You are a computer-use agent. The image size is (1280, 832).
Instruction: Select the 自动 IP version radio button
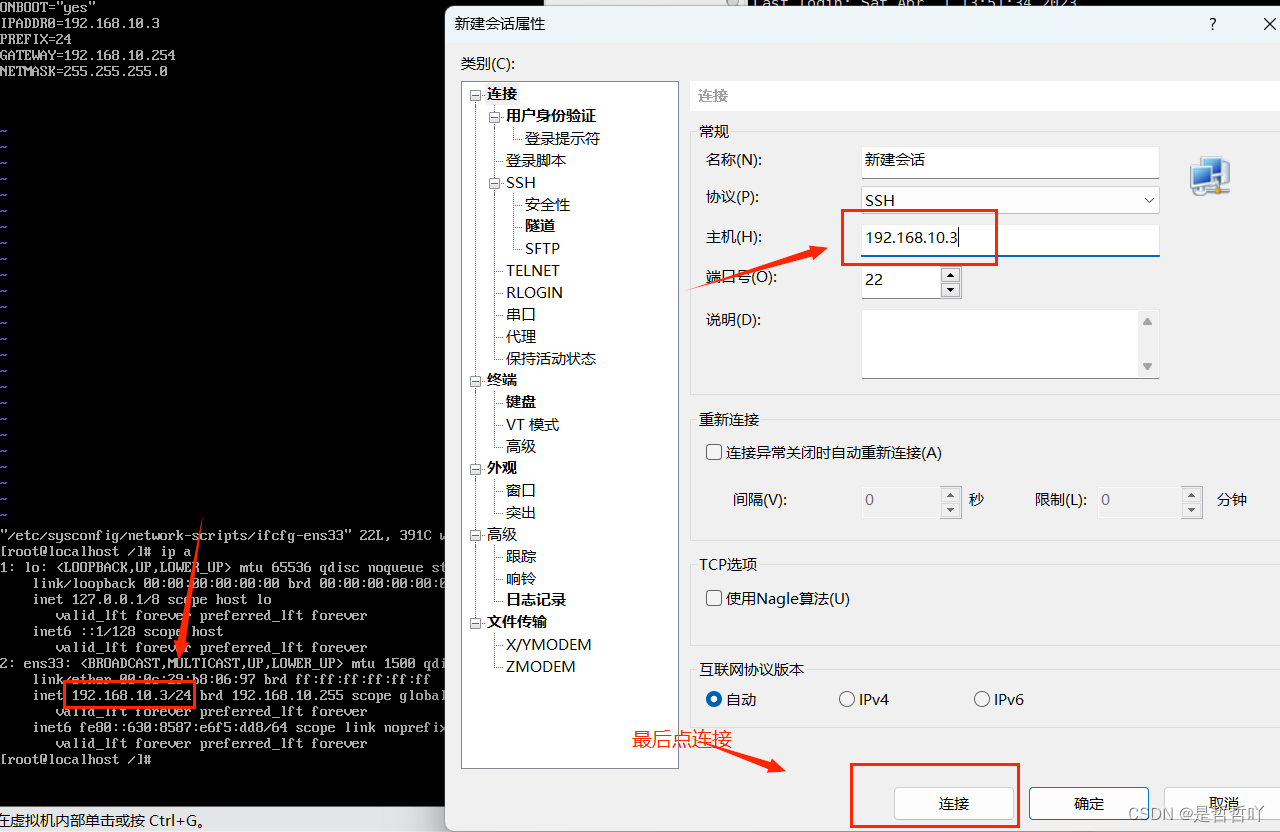pos(714,699)
